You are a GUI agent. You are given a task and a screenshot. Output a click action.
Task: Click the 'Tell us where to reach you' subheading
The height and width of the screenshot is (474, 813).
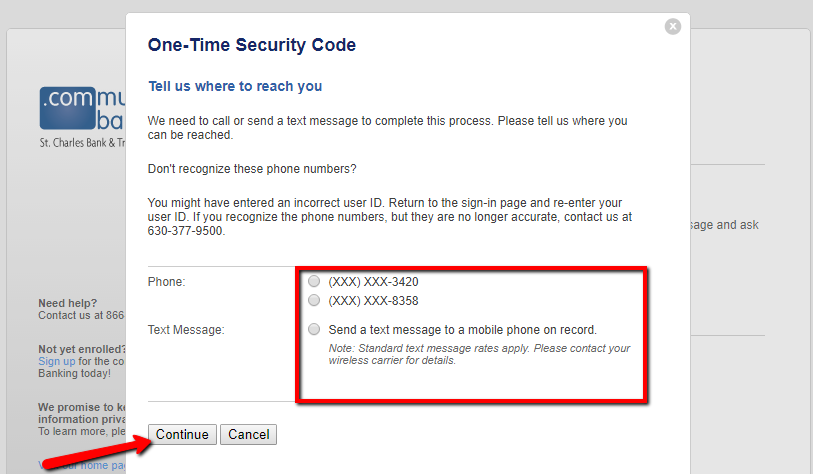[x=235, y=86]
